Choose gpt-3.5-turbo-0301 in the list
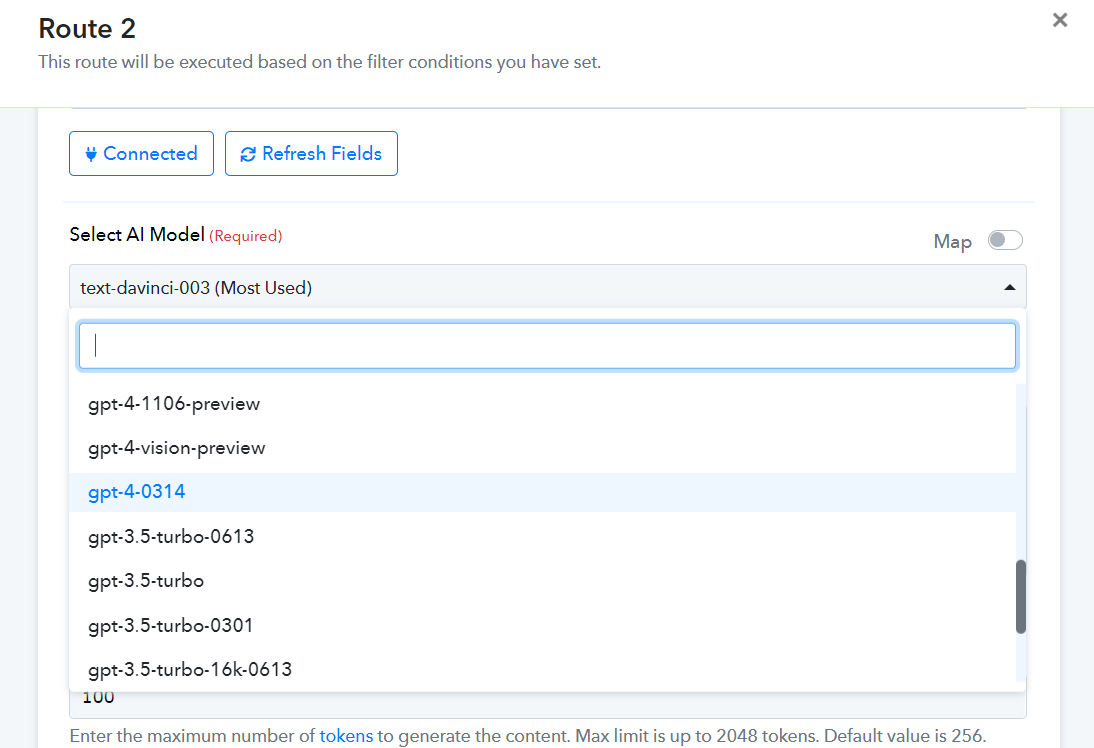1094x748 pixels. 542,625
